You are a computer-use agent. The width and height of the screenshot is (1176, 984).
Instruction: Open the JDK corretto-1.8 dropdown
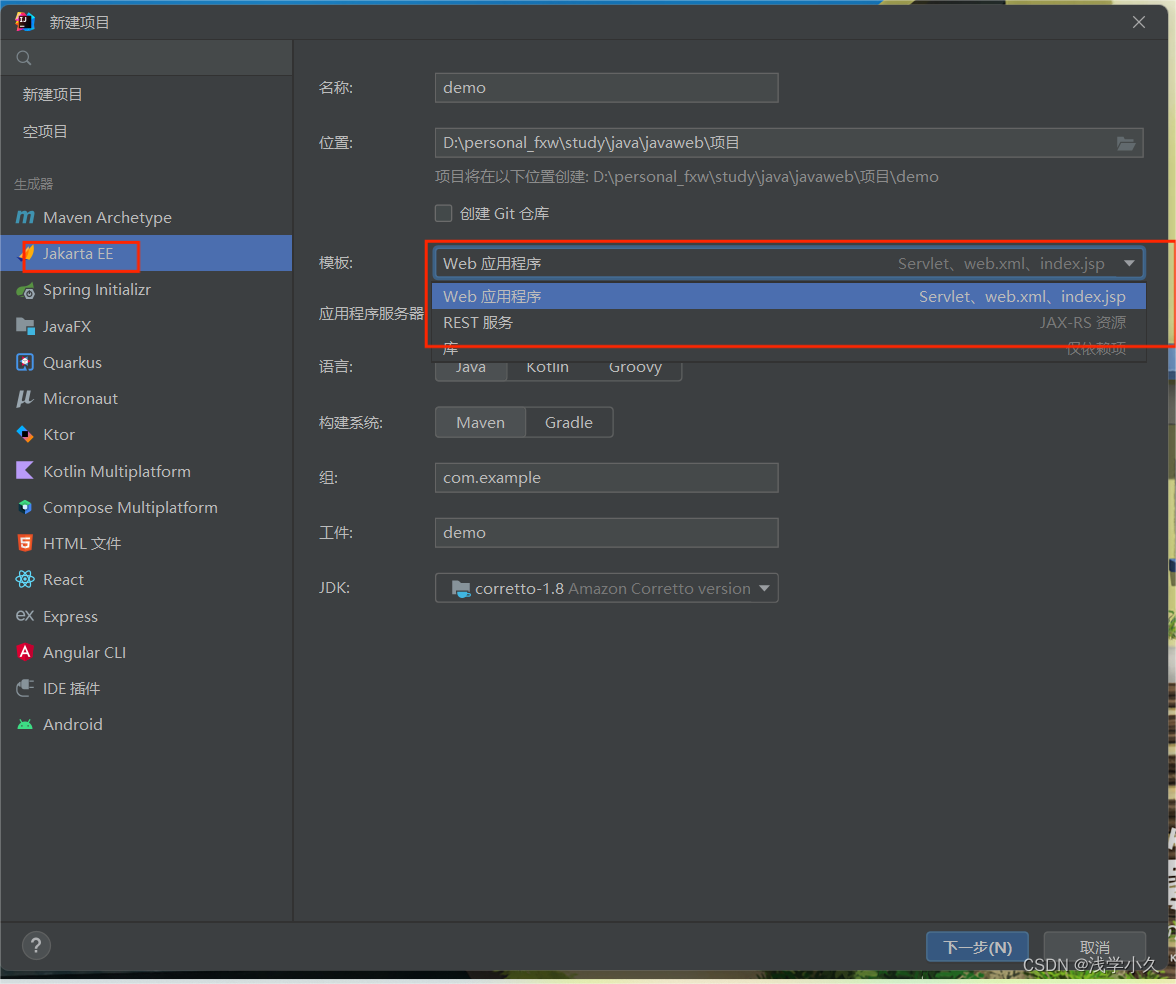(x=607, y=588)
